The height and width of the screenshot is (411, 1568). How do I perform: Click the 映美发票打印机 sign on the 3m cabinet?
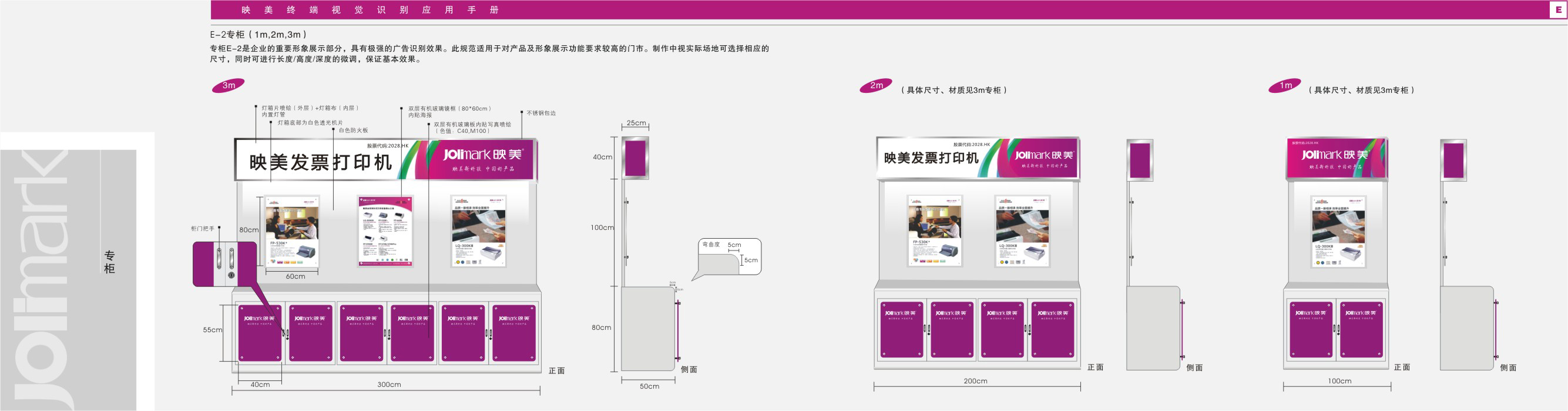click(320, 162)
